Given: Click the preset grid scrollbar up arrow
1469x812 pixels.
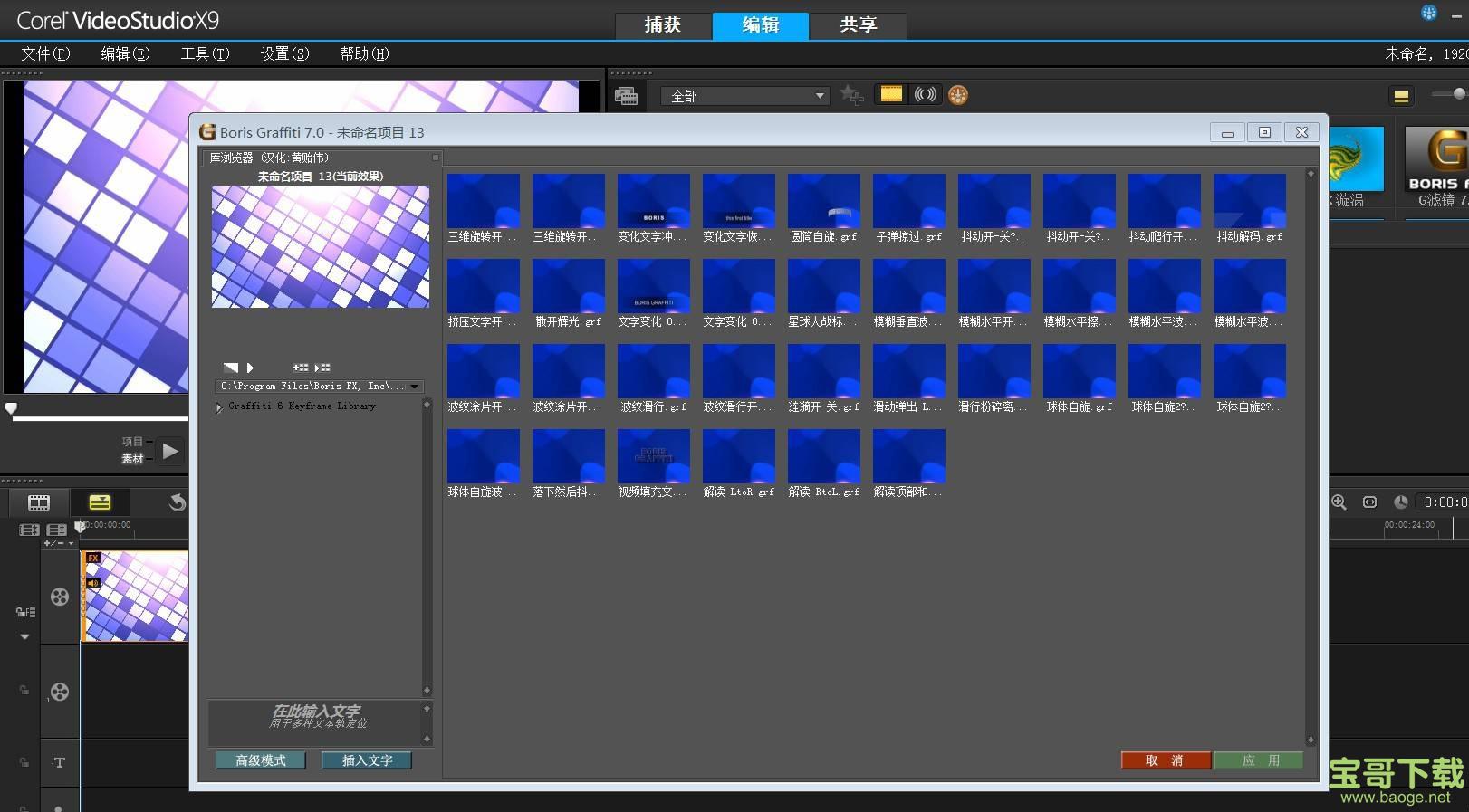Looking at the screenshot, I should (x=1310, y=173).
